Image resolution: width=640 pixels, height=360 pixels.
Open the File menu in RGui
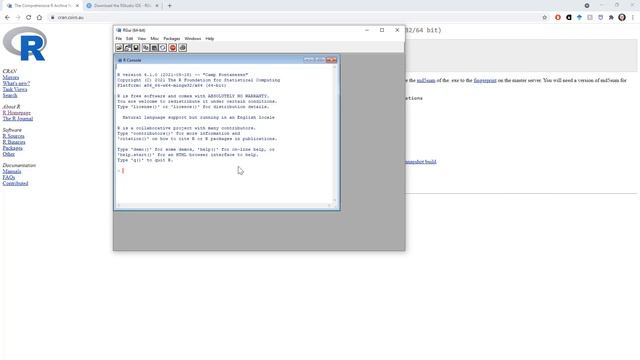click(119, 38)
